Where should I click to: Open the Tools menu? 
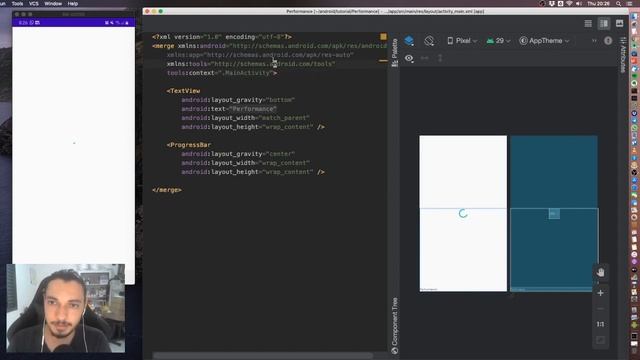pyautogui.click(x=17, y=3)
